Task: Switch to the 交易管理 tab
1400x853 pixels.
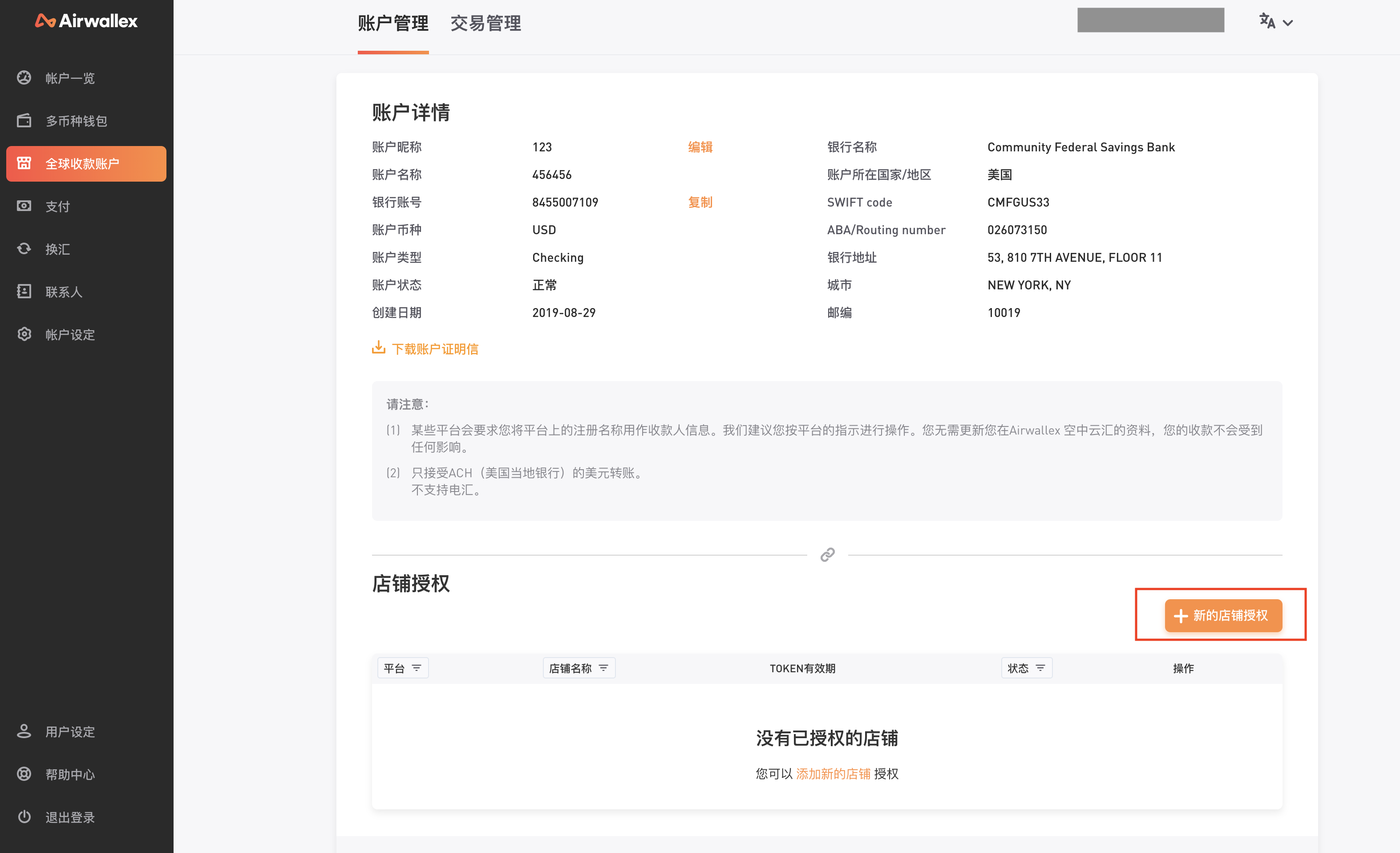Action: point(485,24)
